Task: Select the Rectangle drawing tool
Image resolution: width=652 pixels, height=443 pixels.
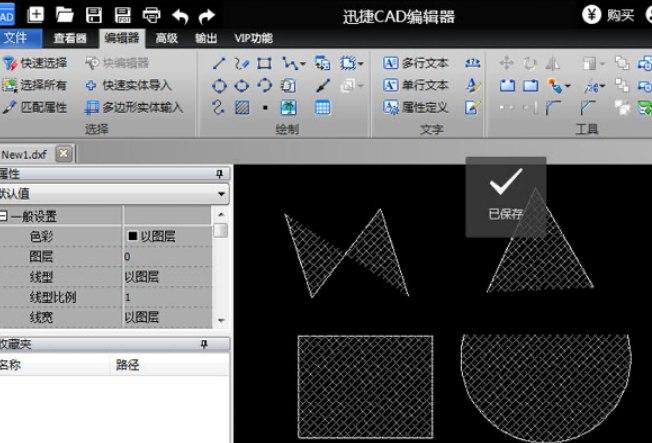Action: tap(265, 63)
